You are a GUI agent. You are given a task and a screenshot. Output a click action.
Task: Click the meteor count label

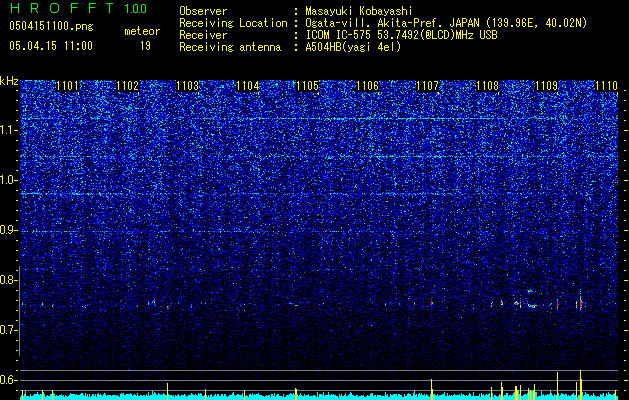pos(142,31)
